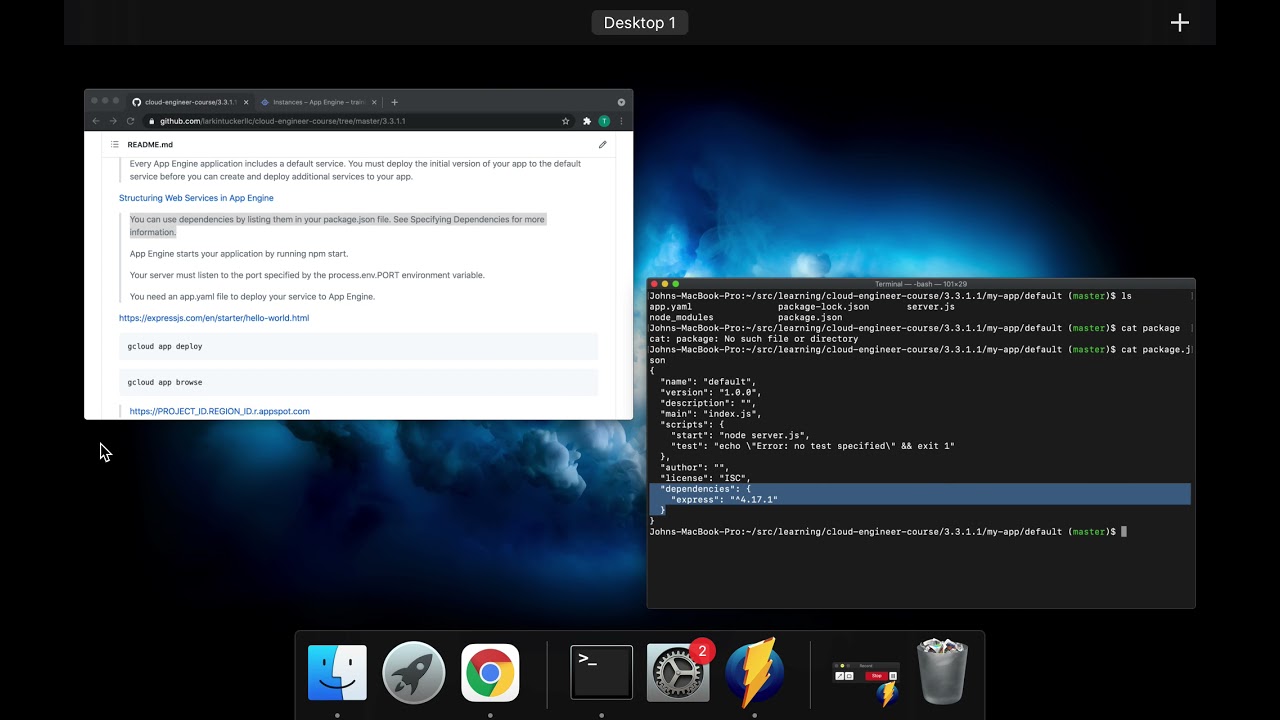1280x720 pixels.
Task: Open Launchpad rocket icon in Dock
Action: 413,672
